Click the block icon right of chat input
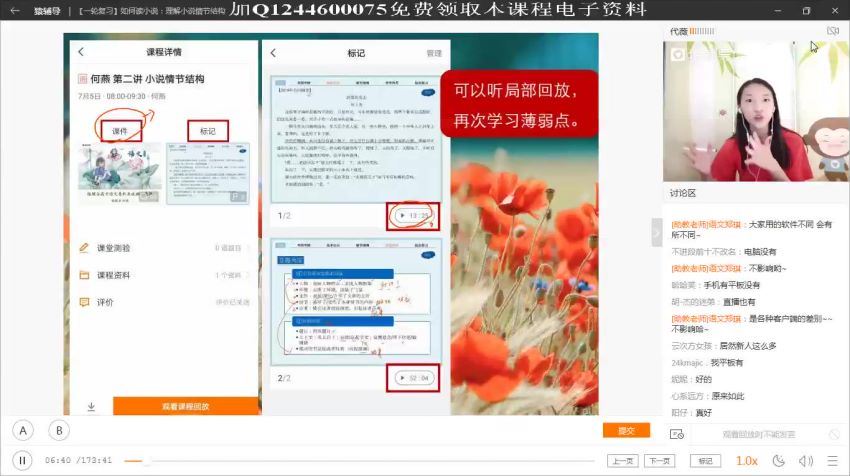Viewport: 850px width, 476px height. tap(834, 434)
